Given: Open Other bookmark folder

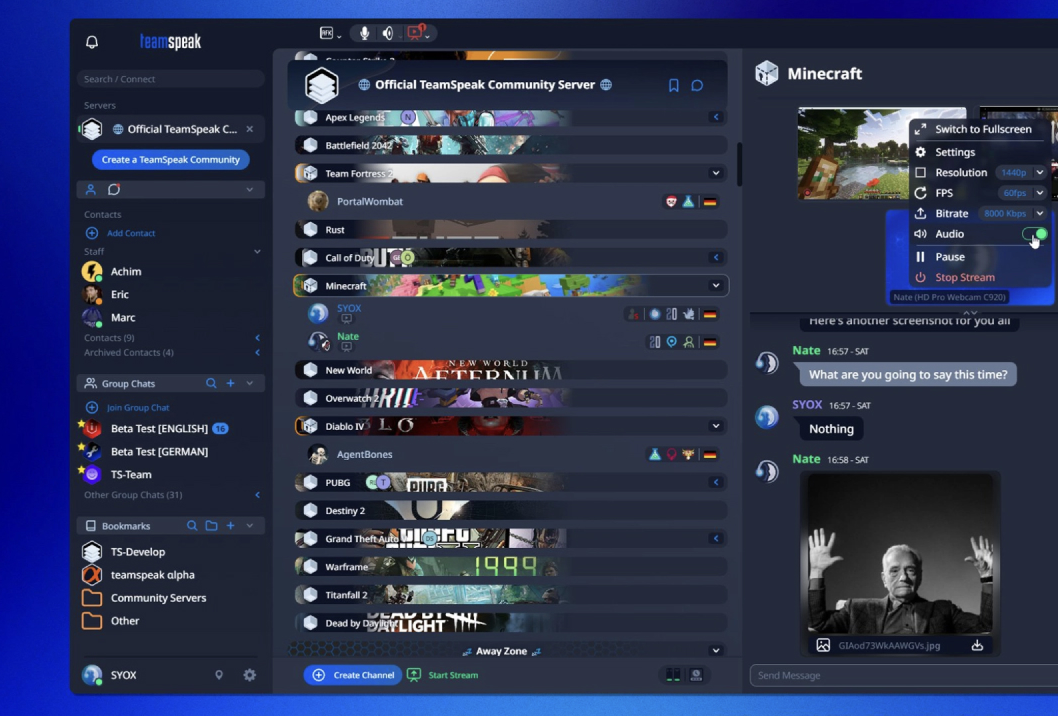Looking at the screenshot, I should pos(125,621).
